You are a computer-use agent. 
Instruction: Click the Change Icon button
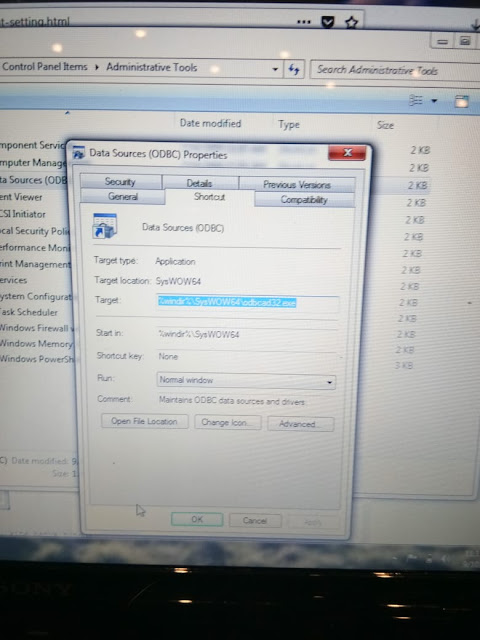(x=227, y=422)
